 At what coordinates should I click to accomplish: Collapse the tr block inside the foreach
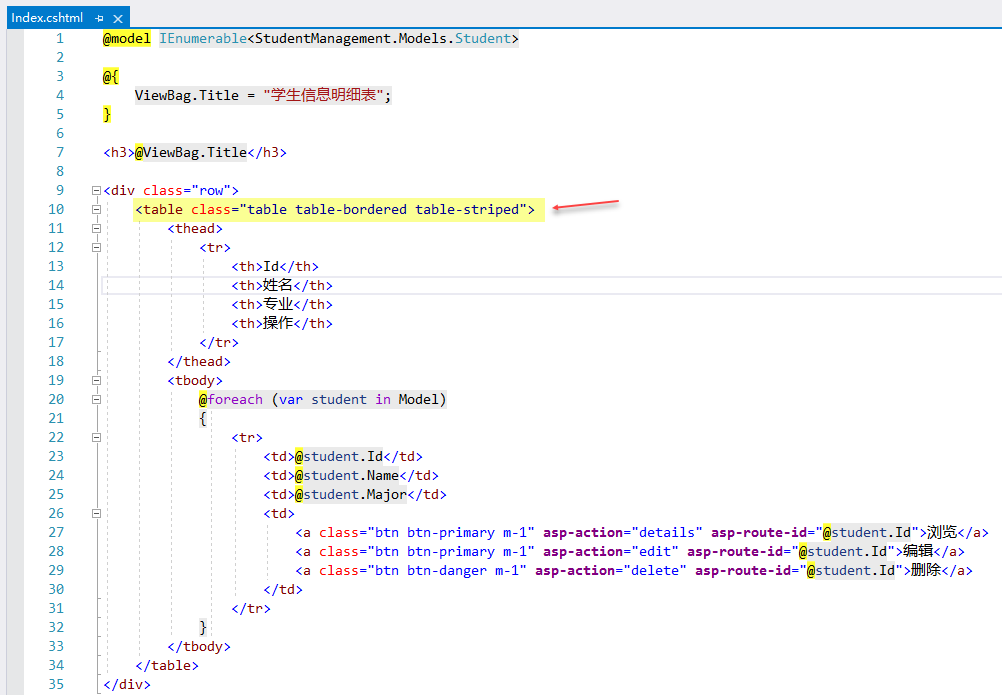tap(95, 437)
